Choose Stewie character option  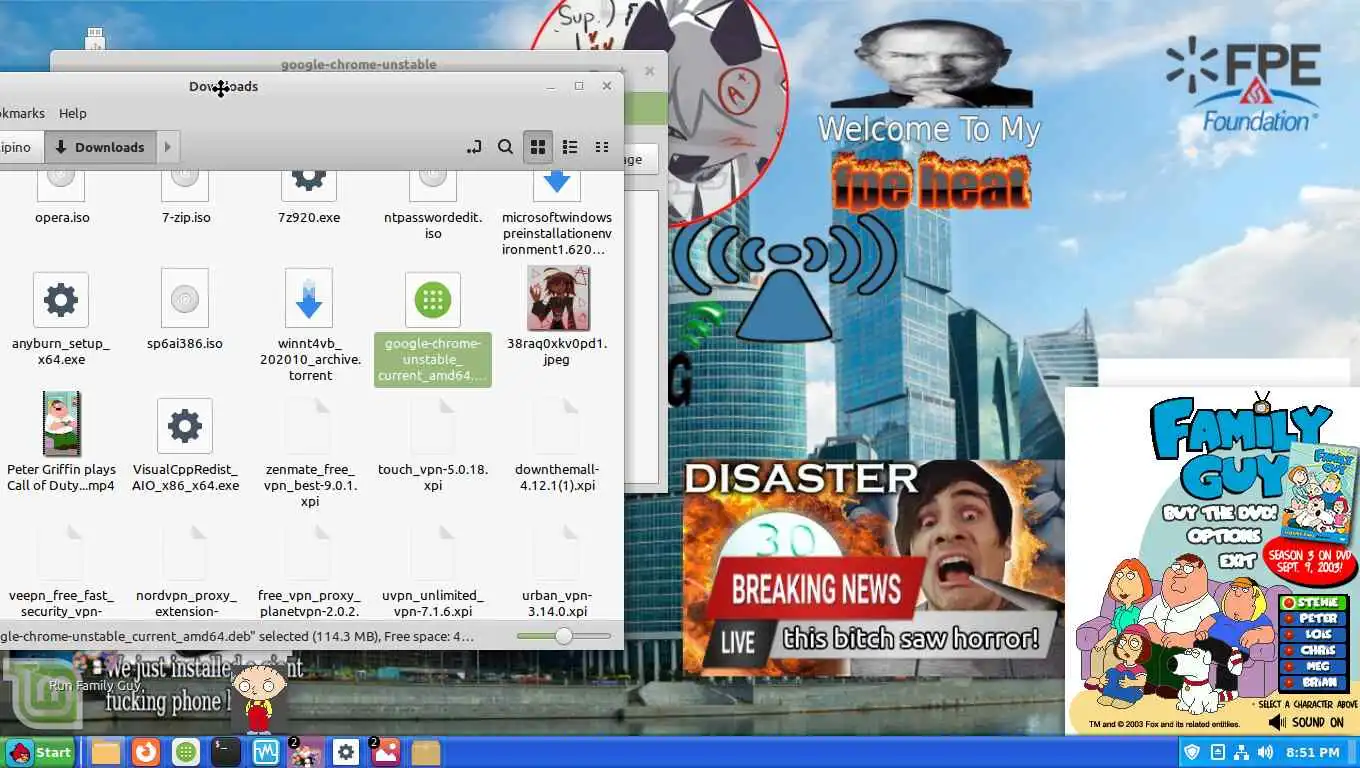tap(1316, 603)
